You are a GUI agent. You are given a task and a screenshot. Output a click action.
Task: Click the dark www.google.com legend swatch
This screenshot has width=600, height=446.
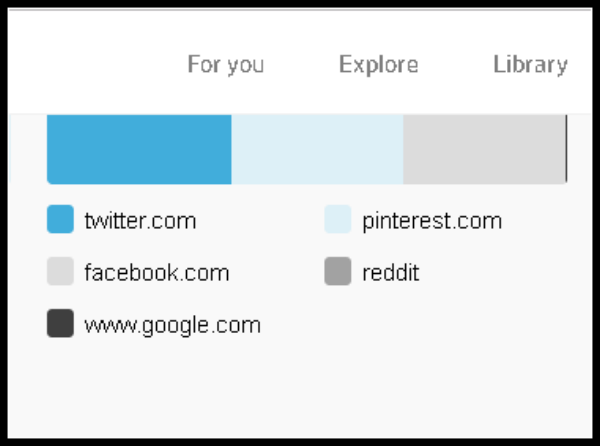click(60, 324)
